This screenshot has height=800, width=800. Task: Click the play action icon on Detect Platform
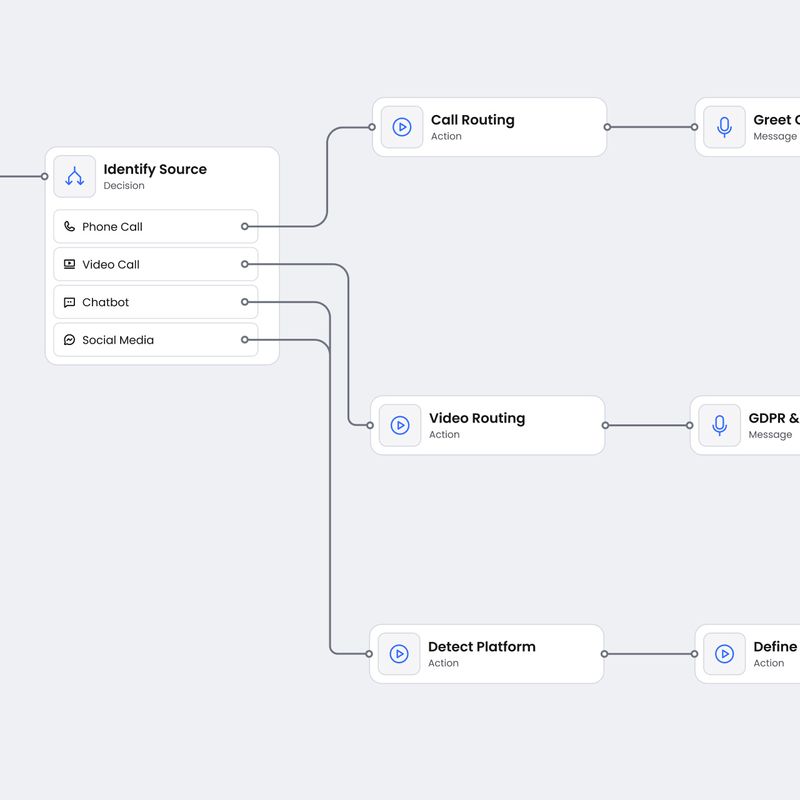point(399,653)
